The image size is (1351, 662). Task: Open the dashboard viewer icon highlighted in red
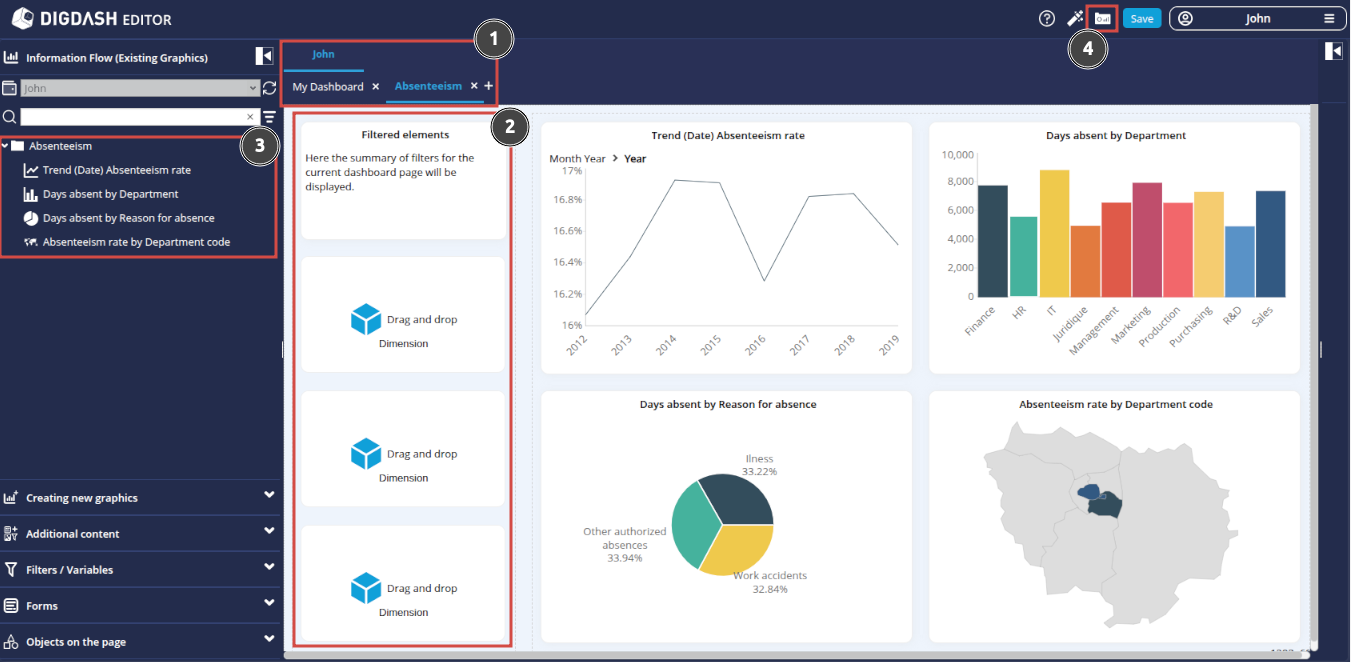[x=1101, y=17]
